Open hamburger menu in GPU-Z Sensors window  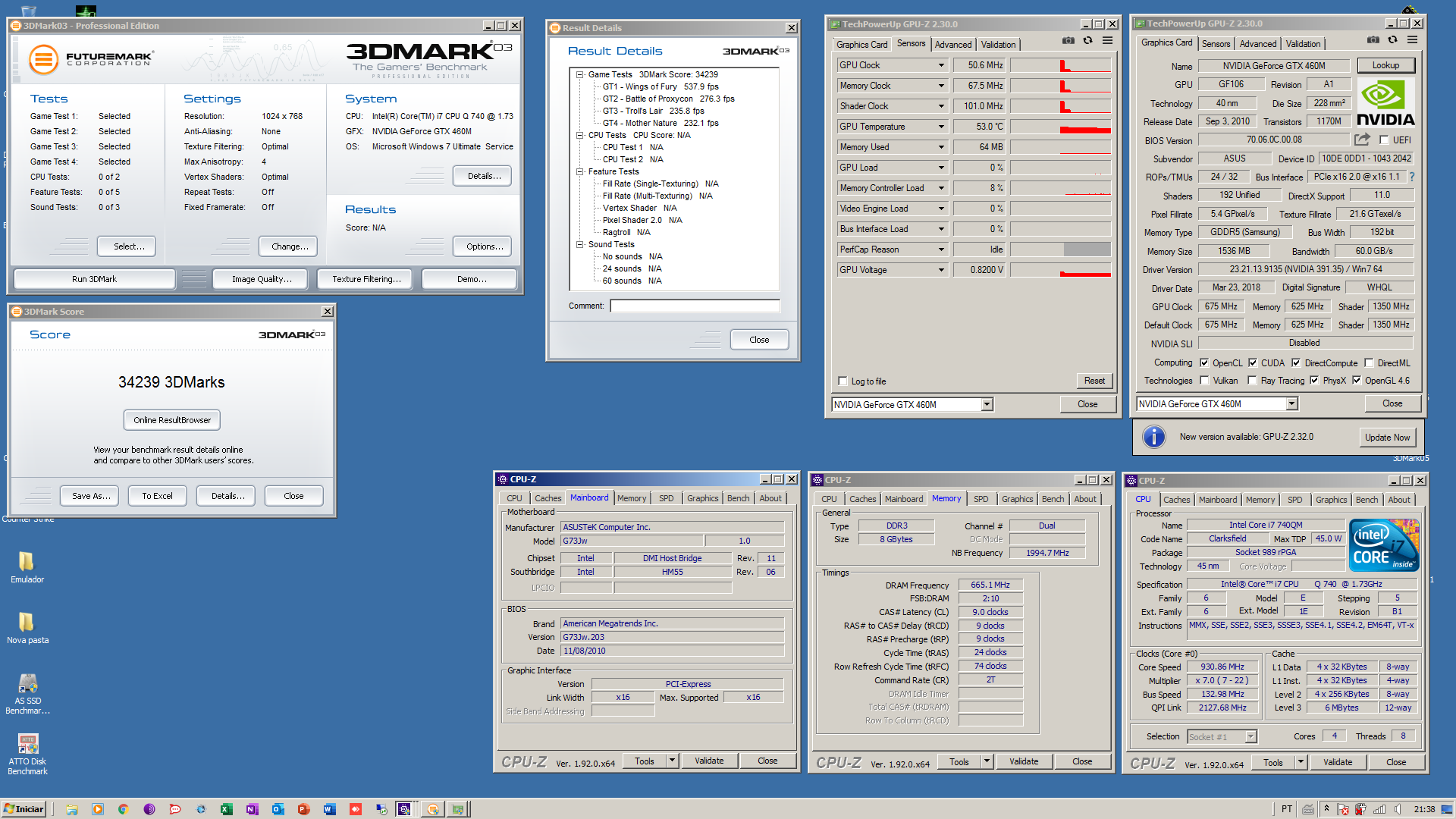click(x=1107, y=41)
